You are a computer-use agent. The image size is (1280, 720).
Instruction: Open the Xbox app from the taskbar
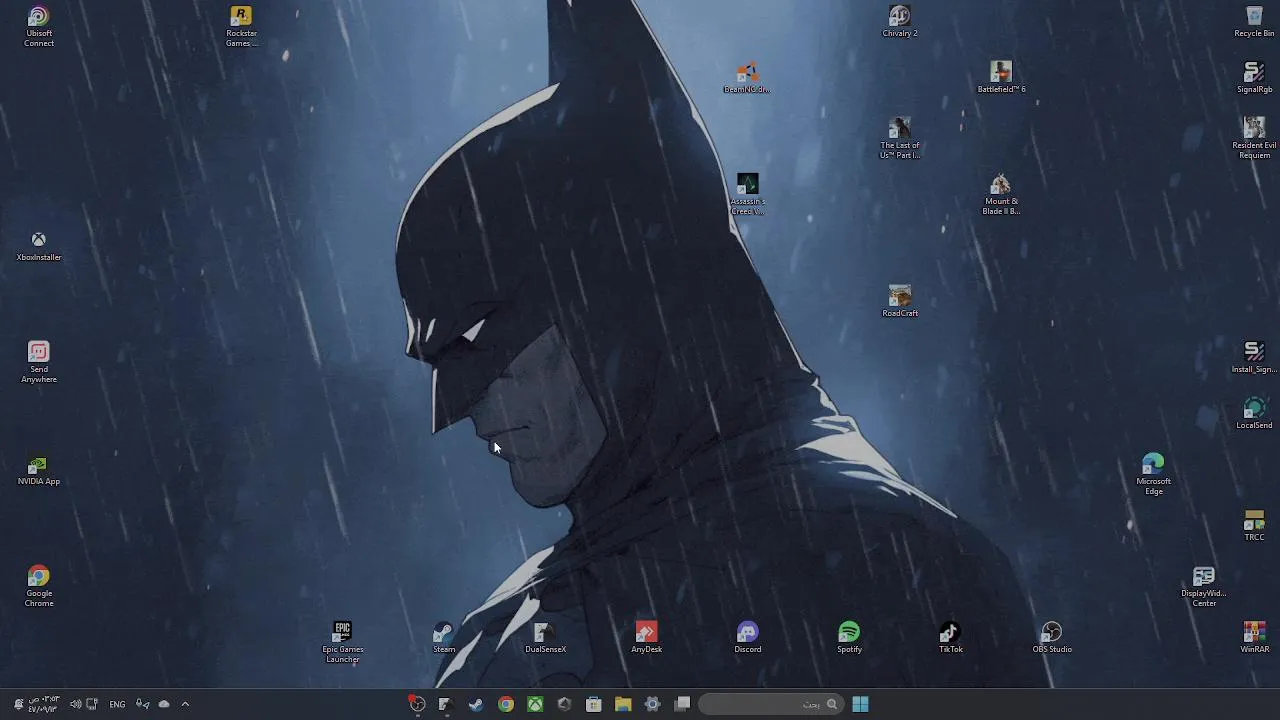(535, 704)
